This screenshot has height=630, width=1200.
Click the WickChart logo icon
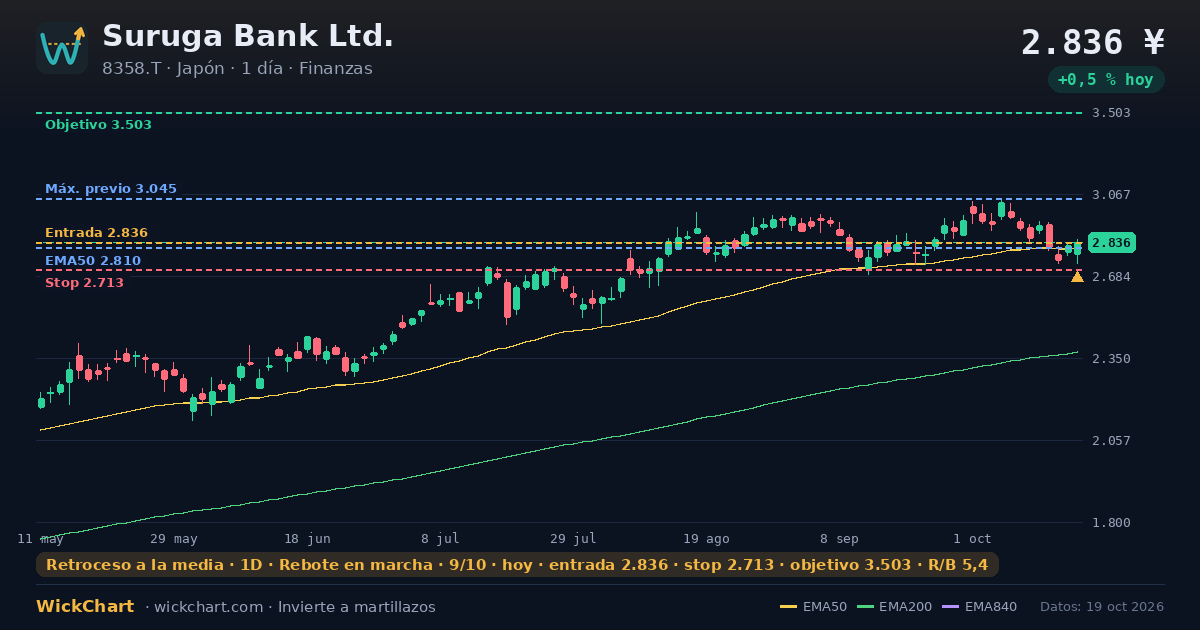tap(62, 48)
